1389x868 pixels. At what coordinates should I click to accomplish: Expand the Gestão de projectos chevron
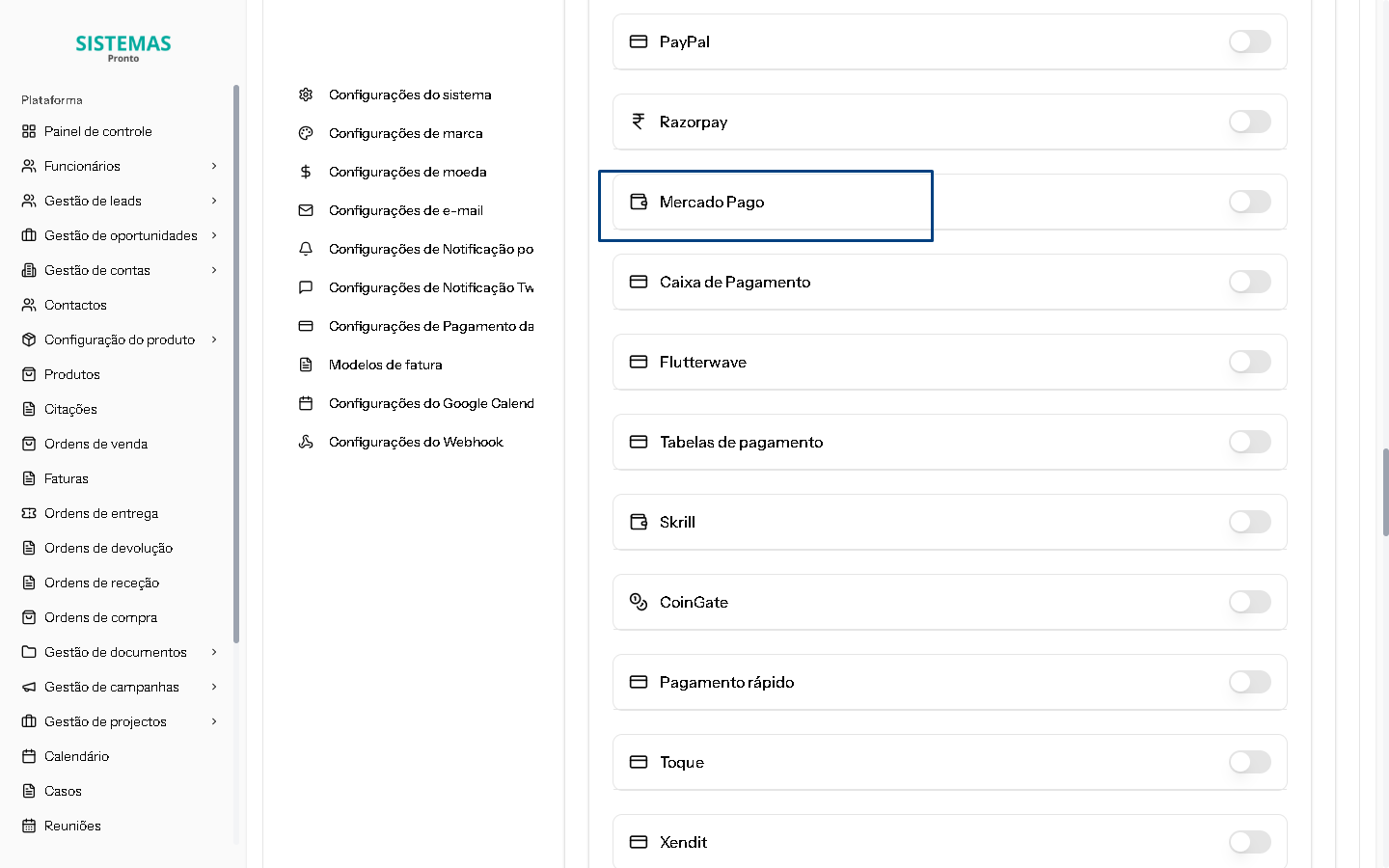point(214,721)
